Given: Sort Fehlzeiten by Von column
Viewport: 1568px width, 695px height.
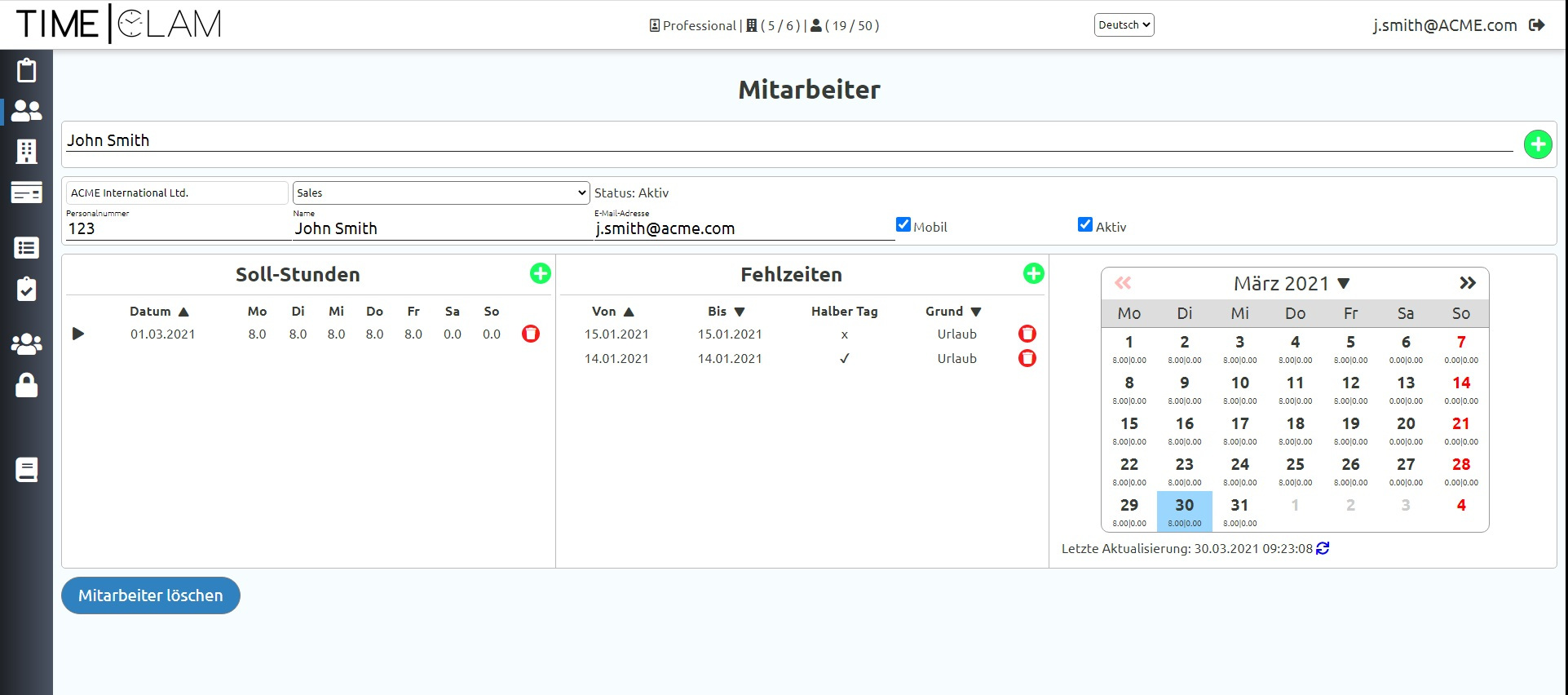Looking at the screenshot, I should [x=613, y=312].
